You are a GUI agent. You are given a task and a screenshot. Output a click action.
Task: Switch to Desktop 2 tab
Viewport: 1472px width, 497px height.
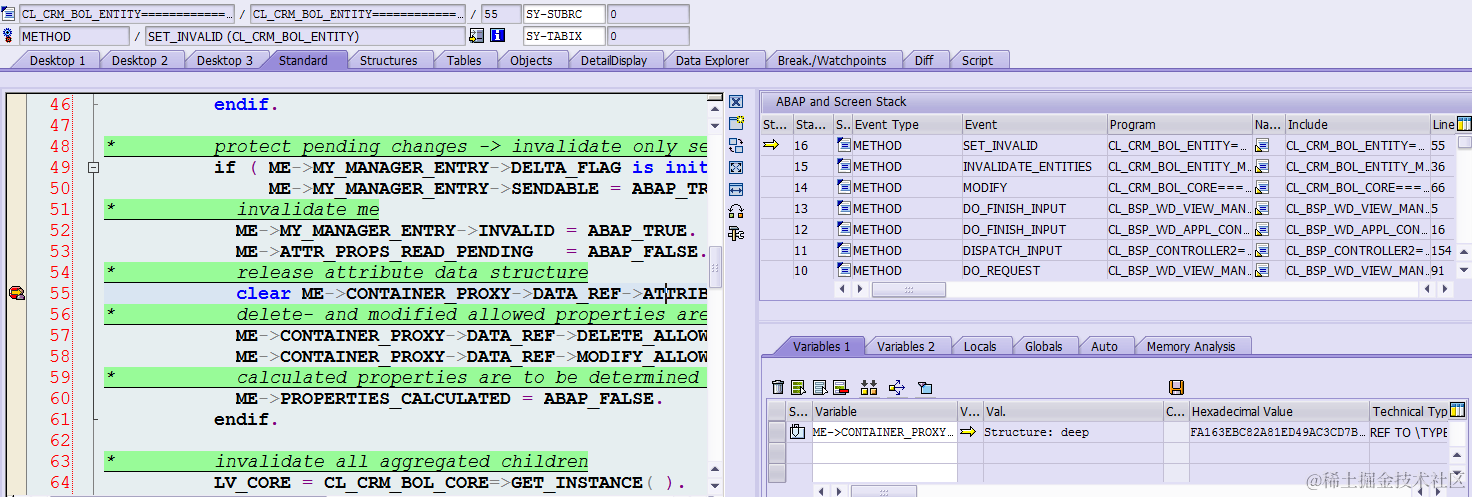pyautogui.click(x=139, y=60)
